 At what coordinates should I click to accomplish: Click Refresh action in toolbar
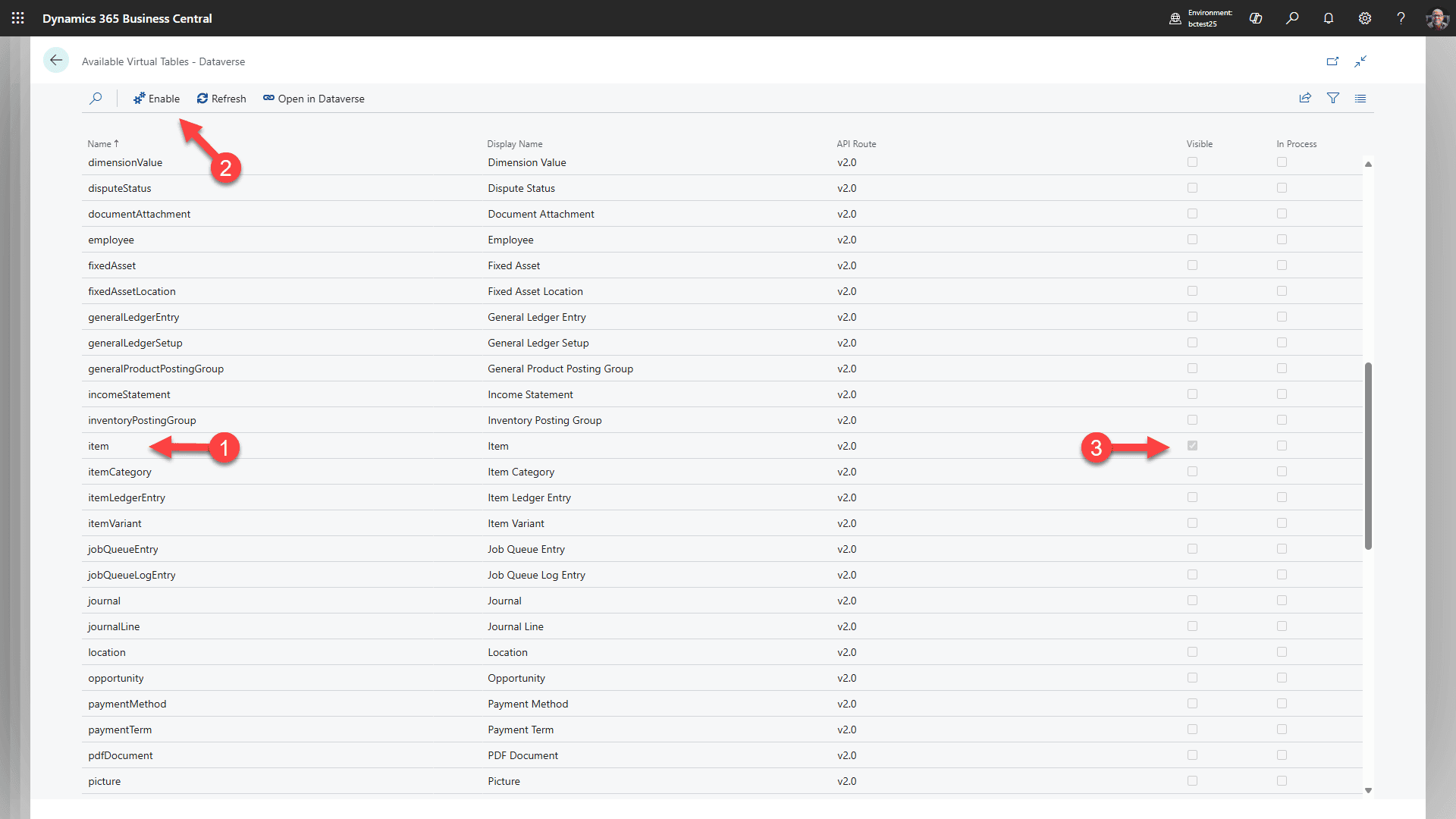221,99
